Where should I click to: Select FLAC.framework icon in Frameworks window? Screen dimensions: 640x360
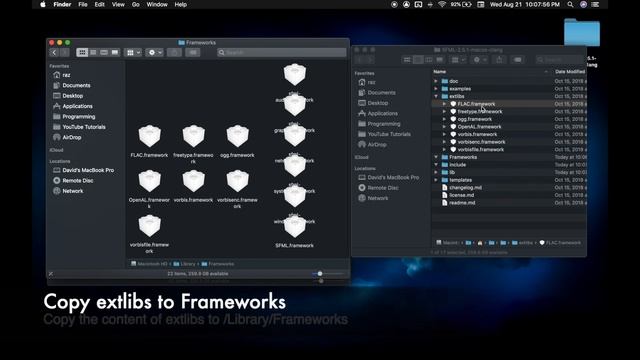tap(149, 136)
